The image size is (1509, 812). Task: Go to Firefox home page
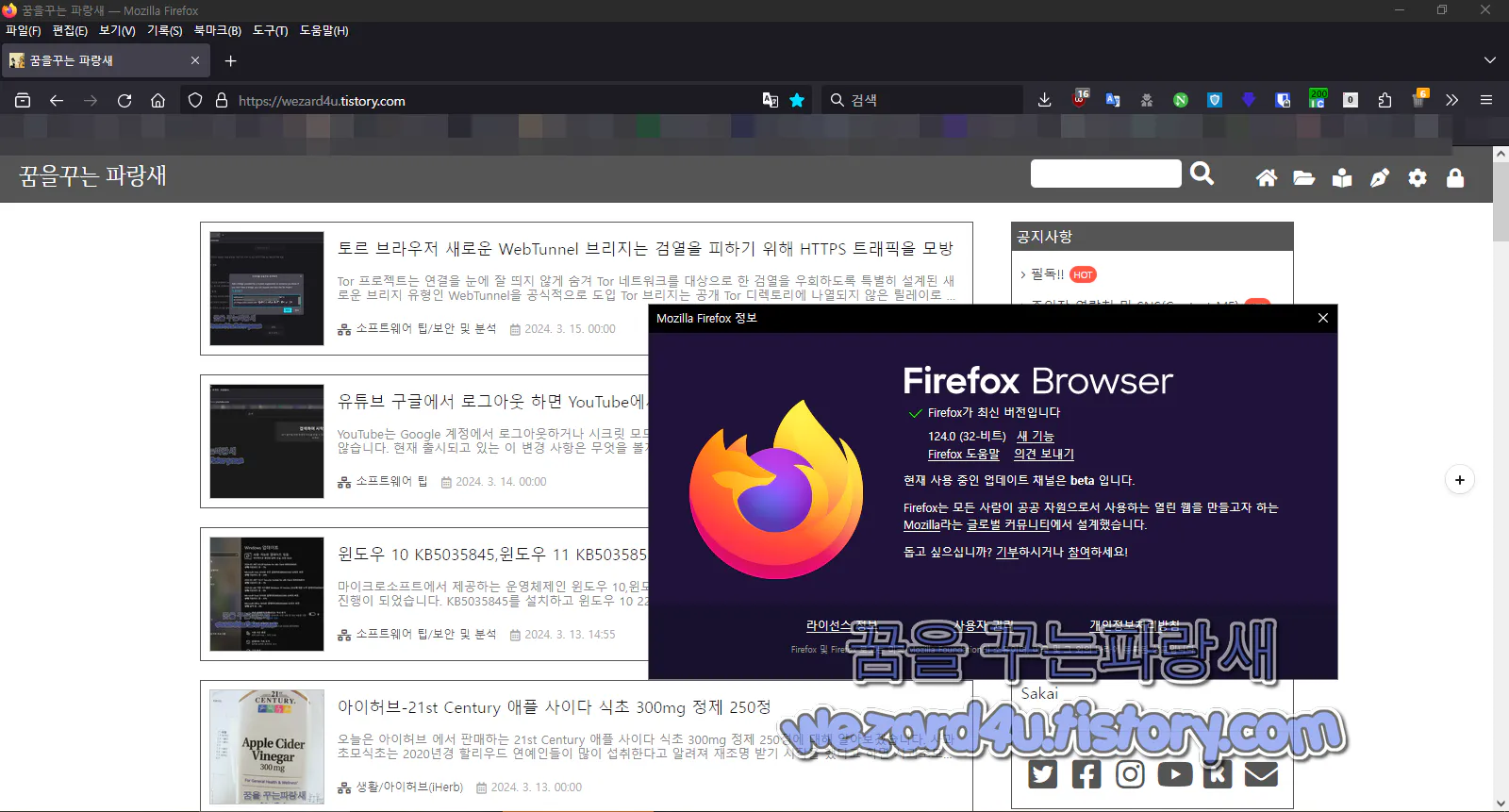[158, 100]
